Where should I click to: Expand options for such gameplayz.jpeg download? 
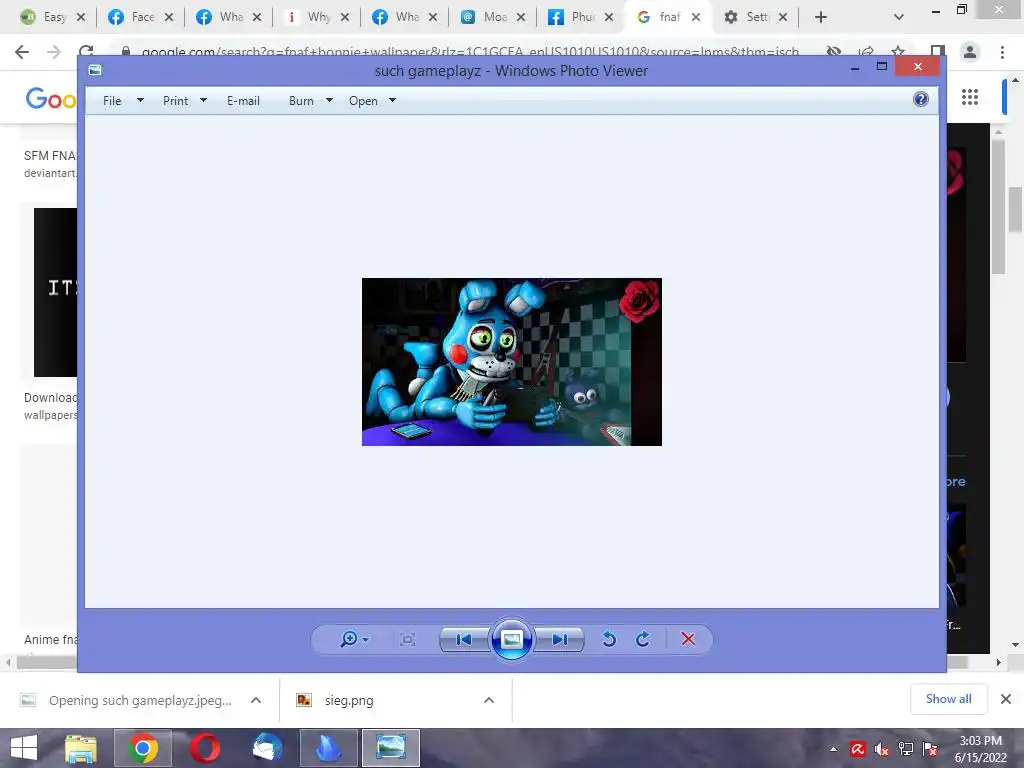(x=256, y=700)
